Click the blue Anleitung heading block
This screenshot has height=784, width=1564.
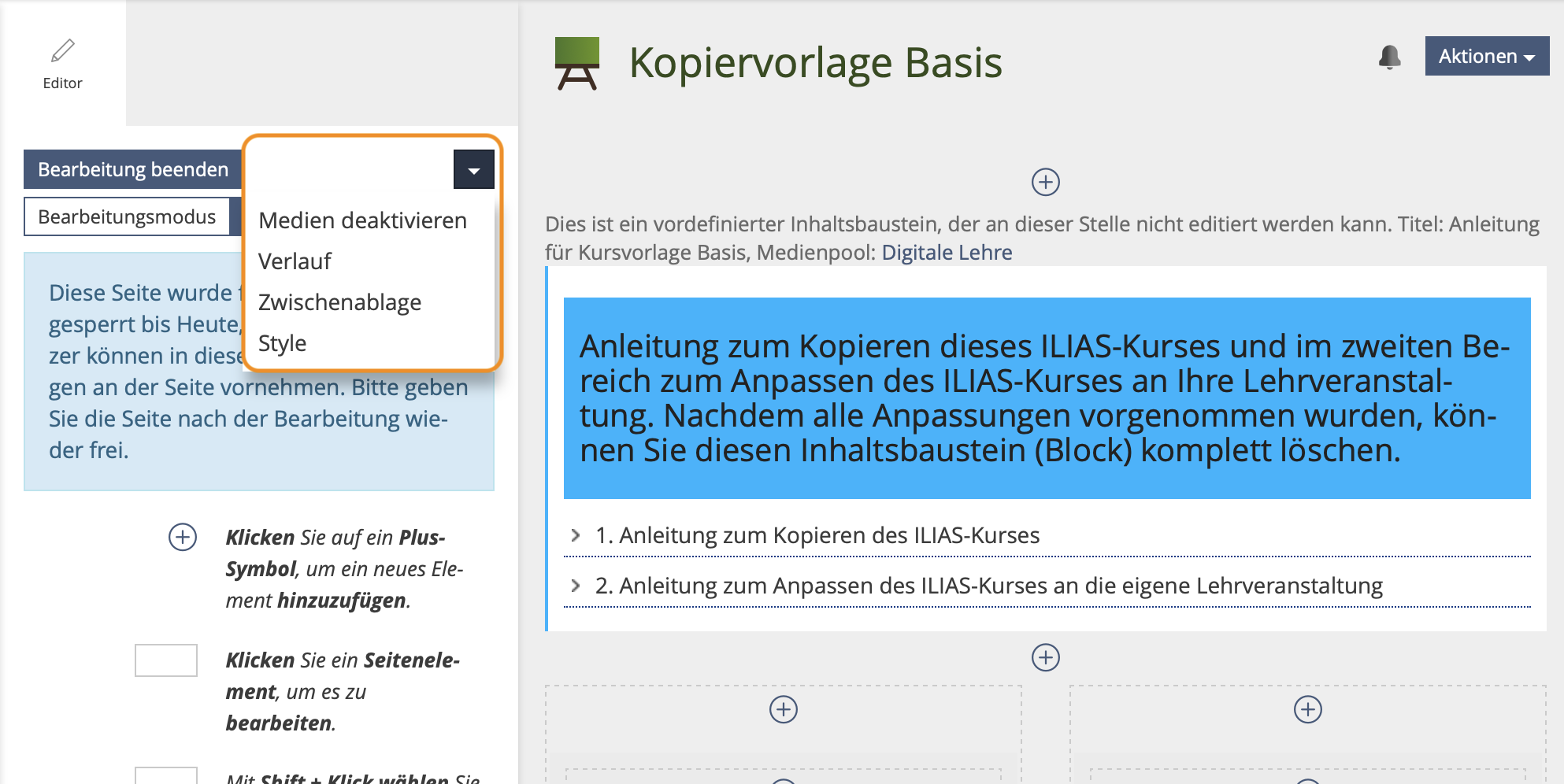coord(1047,398)
